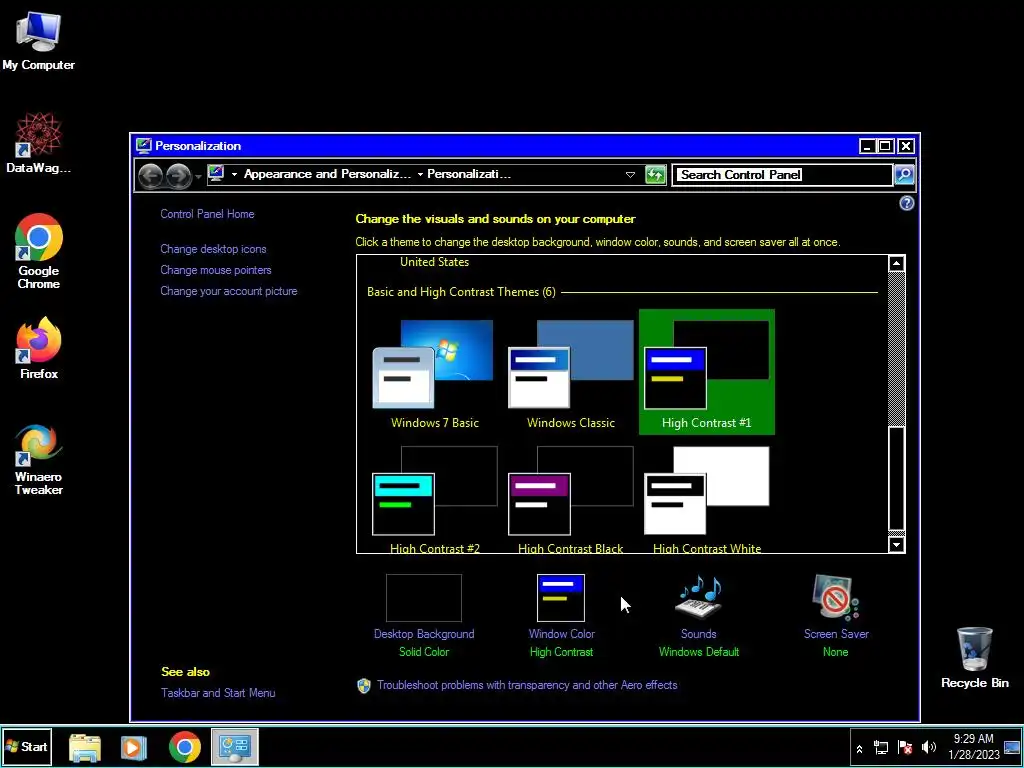The height and width of the screenshot is (768, 1024).
Task: Click the theme list scrollbar thumb
Action: coord(896,479)
